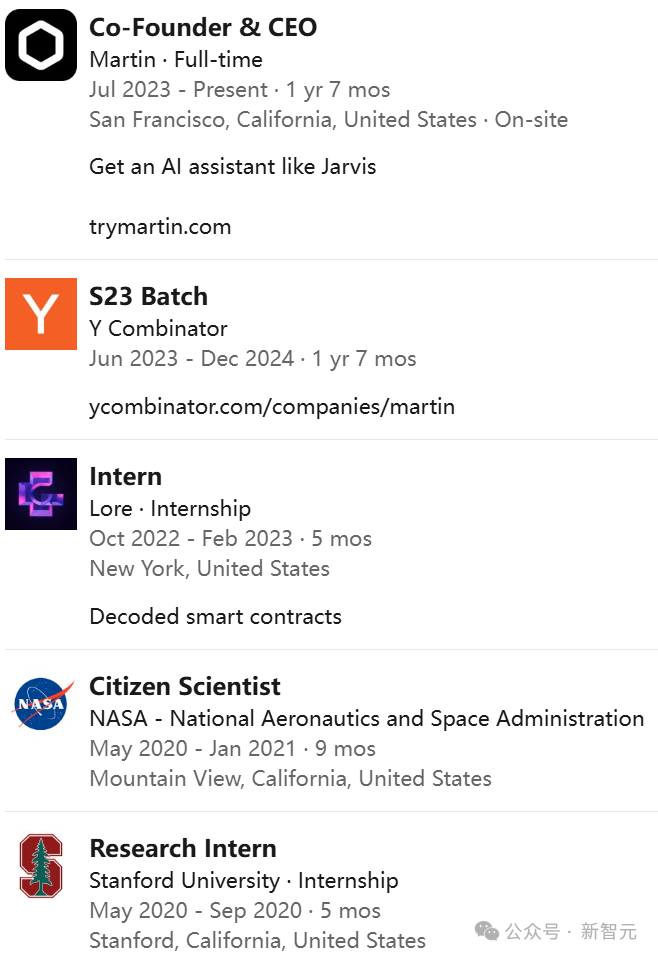This screenshot has width=658, height=958.
Task: Click the S23 Batch heading
Action: coord(148,296)
